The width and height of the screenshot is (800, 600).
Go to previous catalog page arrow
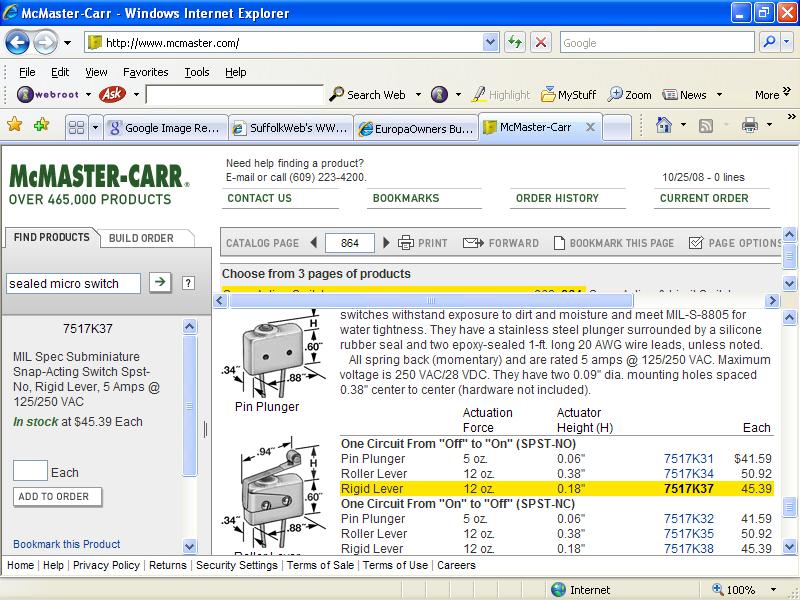[x=313, y=243]
